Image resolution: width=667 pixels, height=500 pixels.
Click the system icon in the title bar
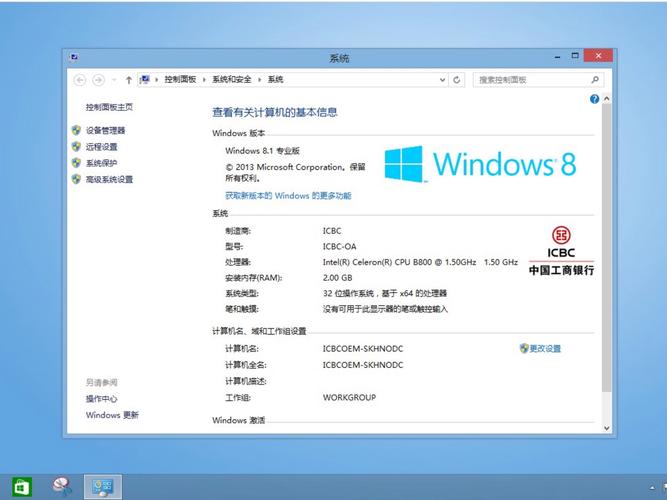pos(74,57)
